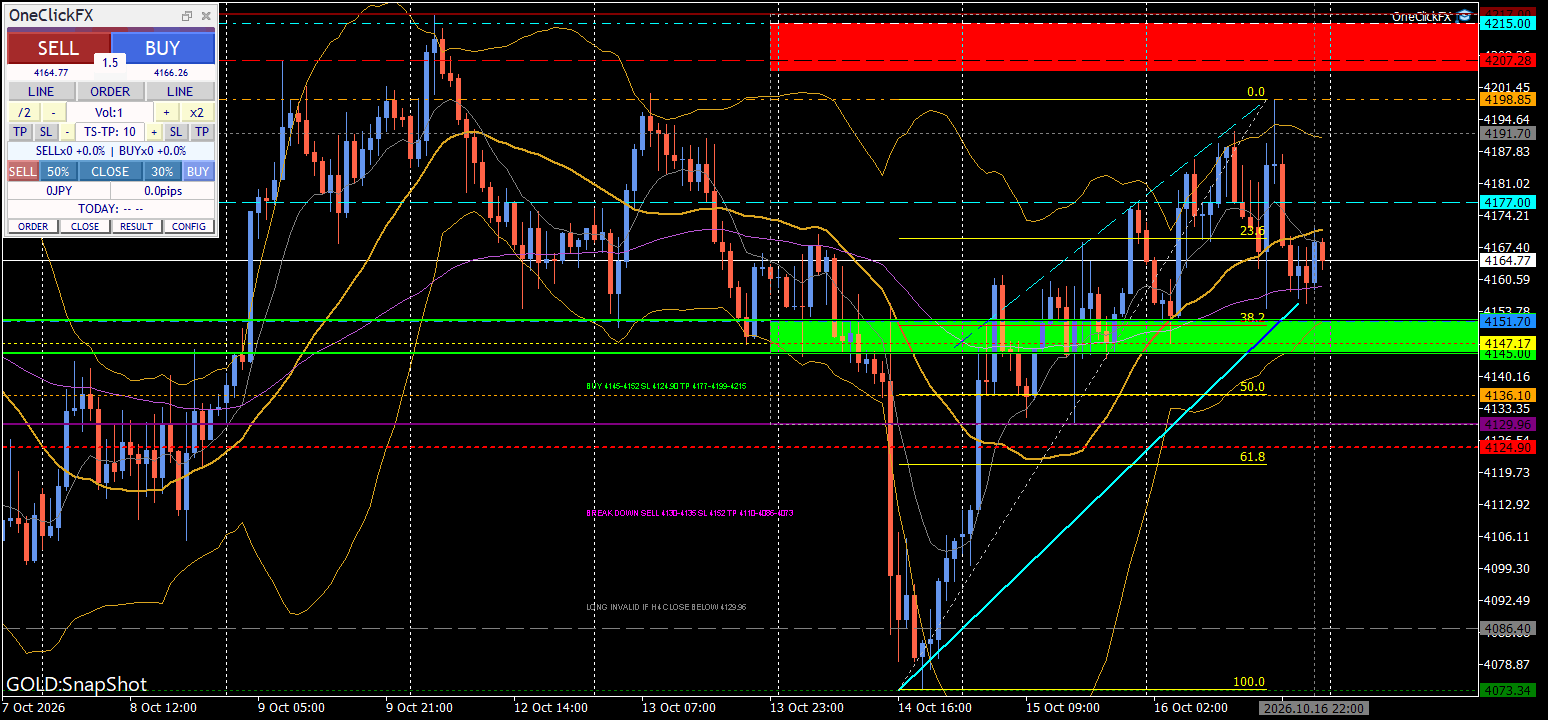Image resolution: width=1548 pixels, height=720 pixels.
Task: Click the small SELL close button
Action: [x=23, y=171]
